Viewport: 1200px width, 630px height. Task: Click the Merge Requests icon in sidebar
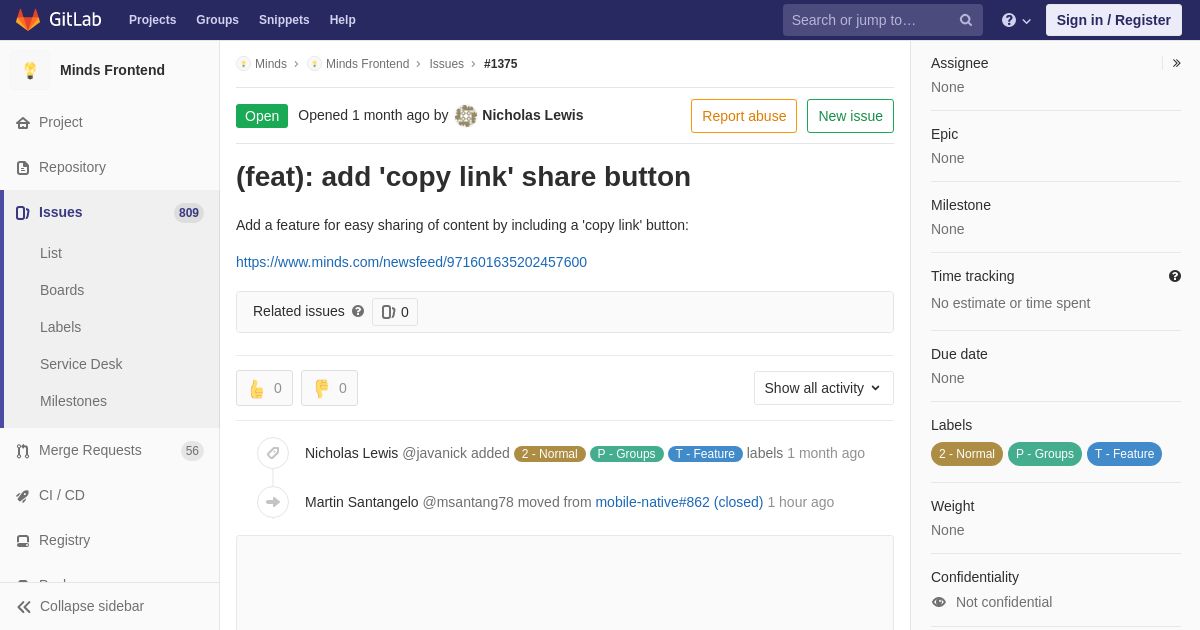(x=23, y=451)
